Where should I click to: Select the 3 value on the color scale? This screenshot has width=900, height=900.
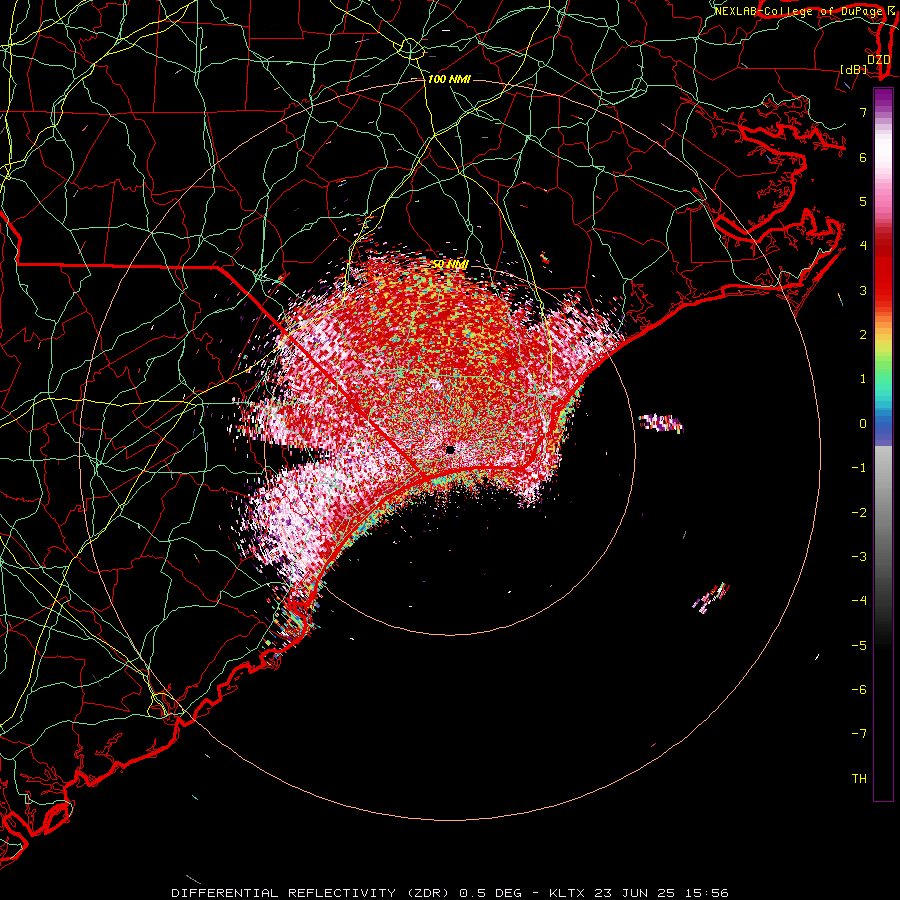click(863, 290)
